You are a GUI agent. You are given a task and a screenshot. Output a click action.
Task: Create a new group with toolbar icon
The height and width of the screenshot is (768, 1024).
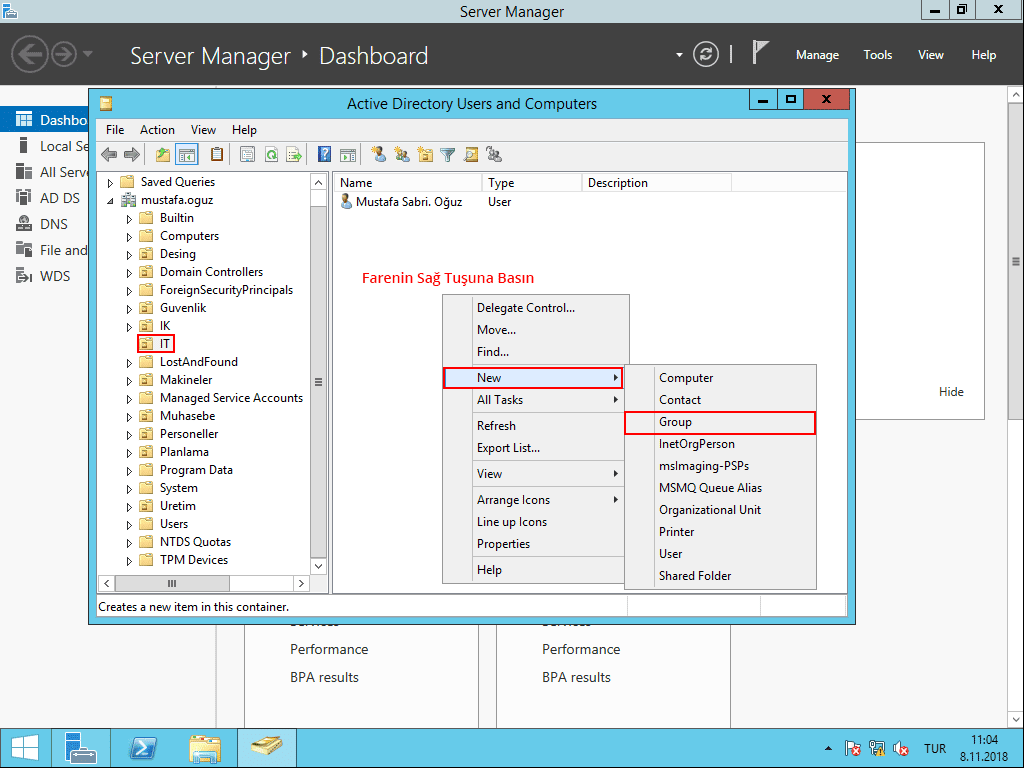coord(402,155)
